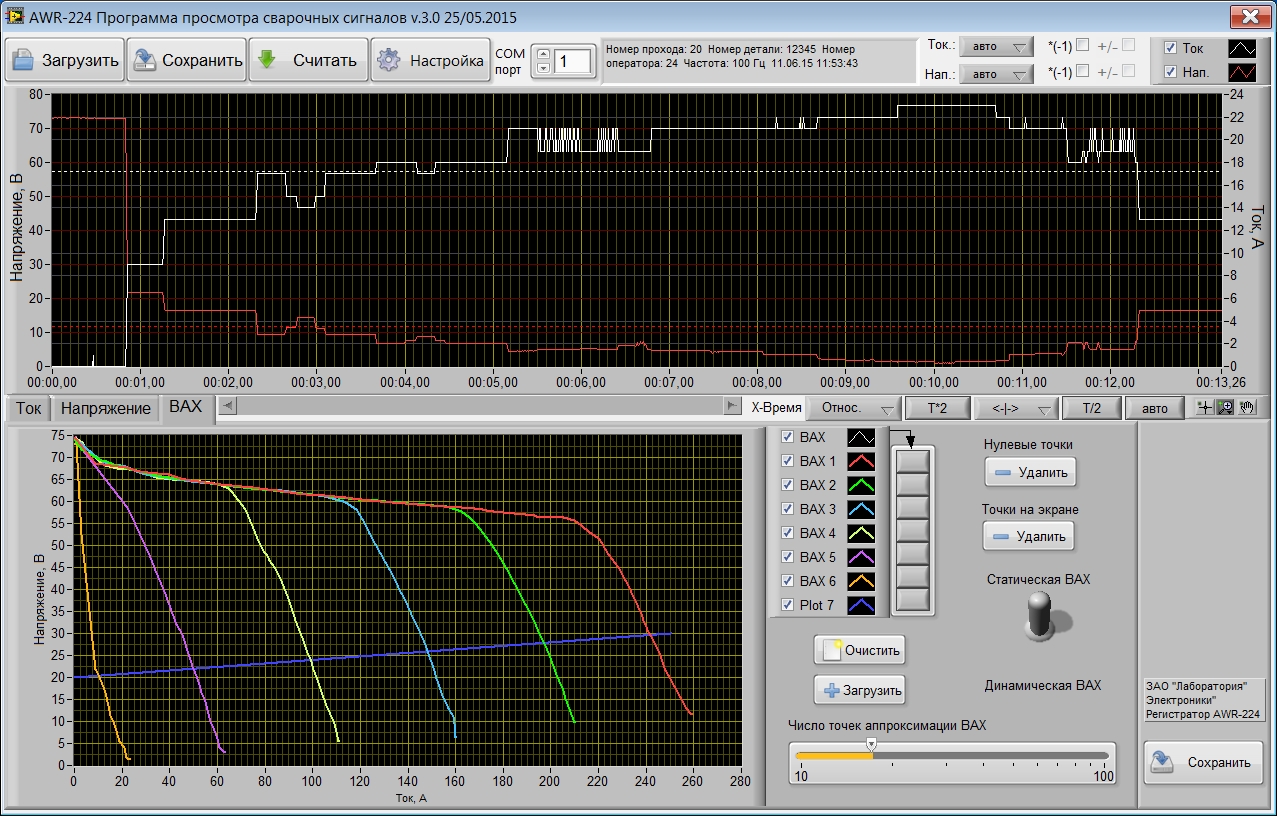Select the hand pan graph tool
Viewport: 1277px width, 816px height.
pos(1245,408)
